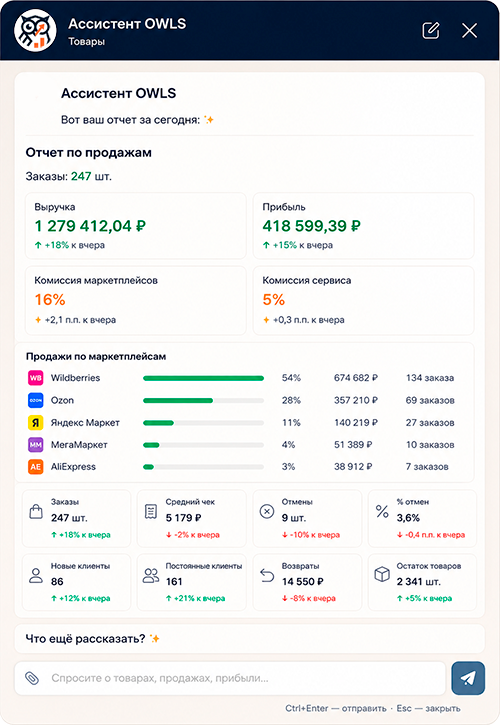Click the 86 new clients value
This screenshot has height=725, width=500.
[57, 582]
